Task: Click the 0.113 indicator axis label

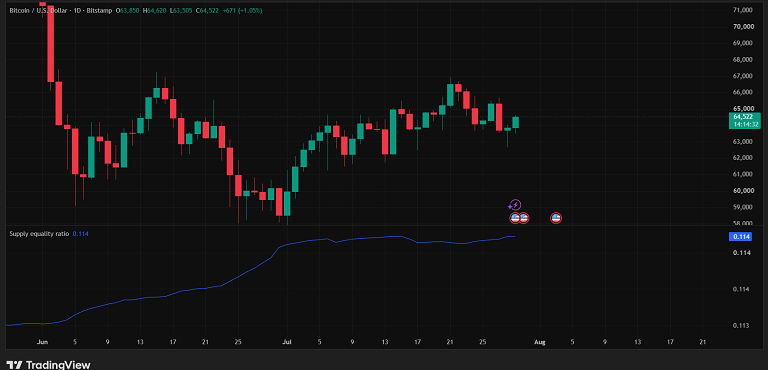Action: click(741, 325)
